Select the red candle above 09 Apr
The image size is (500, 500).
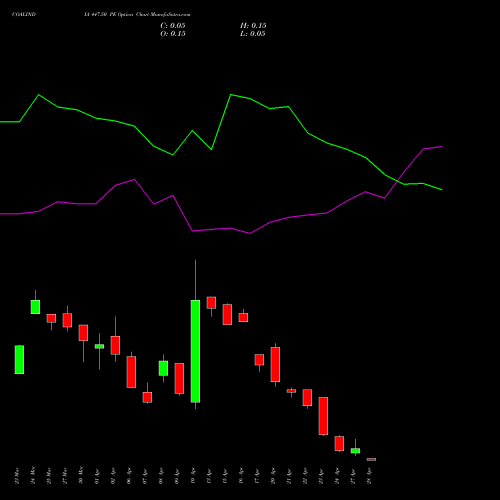[x=179, y=379]
